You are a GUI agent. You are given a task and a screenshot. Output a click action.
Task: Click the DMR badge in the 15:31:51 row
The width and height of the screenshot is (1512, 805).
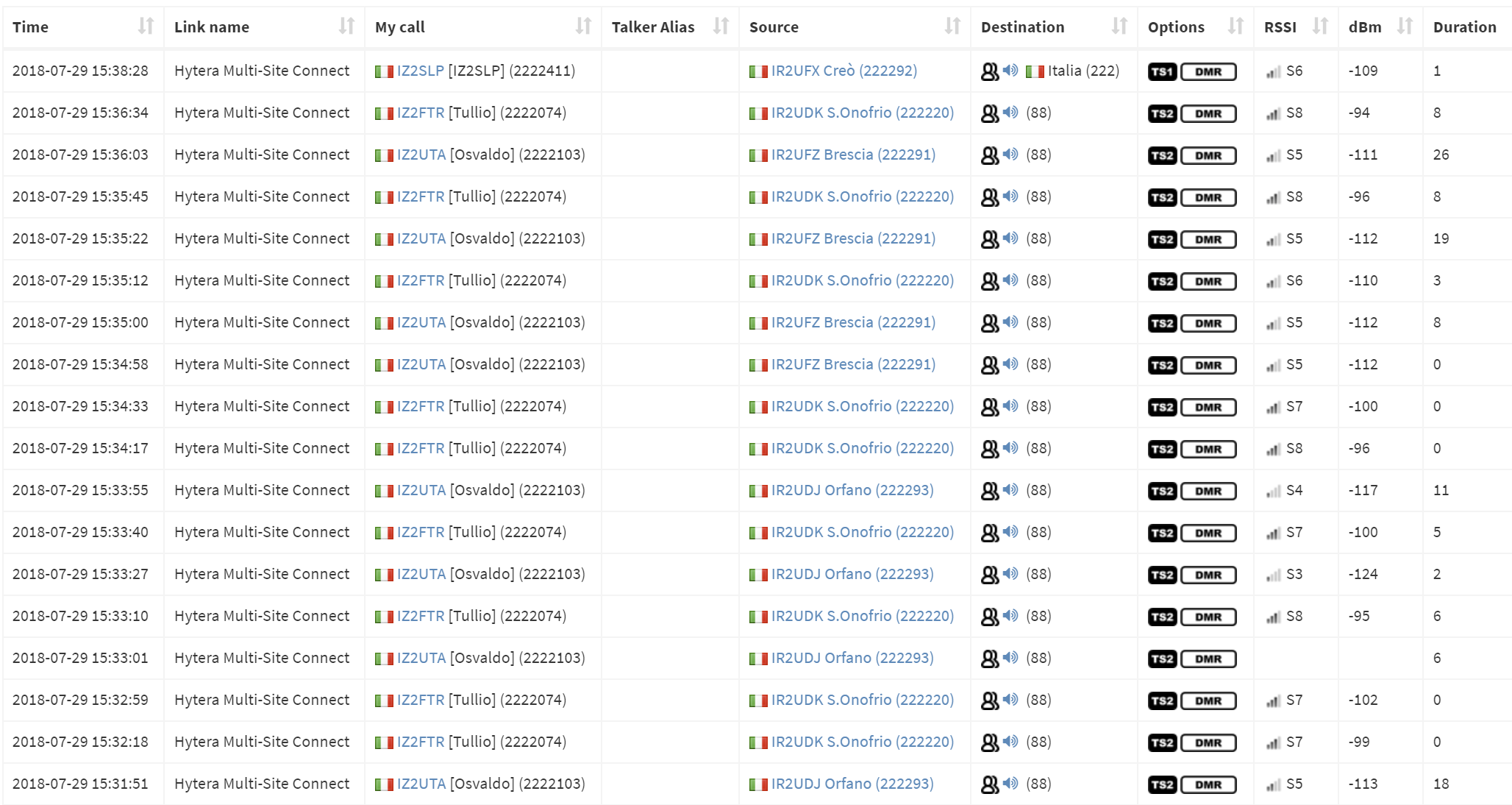pos(1208,785)
